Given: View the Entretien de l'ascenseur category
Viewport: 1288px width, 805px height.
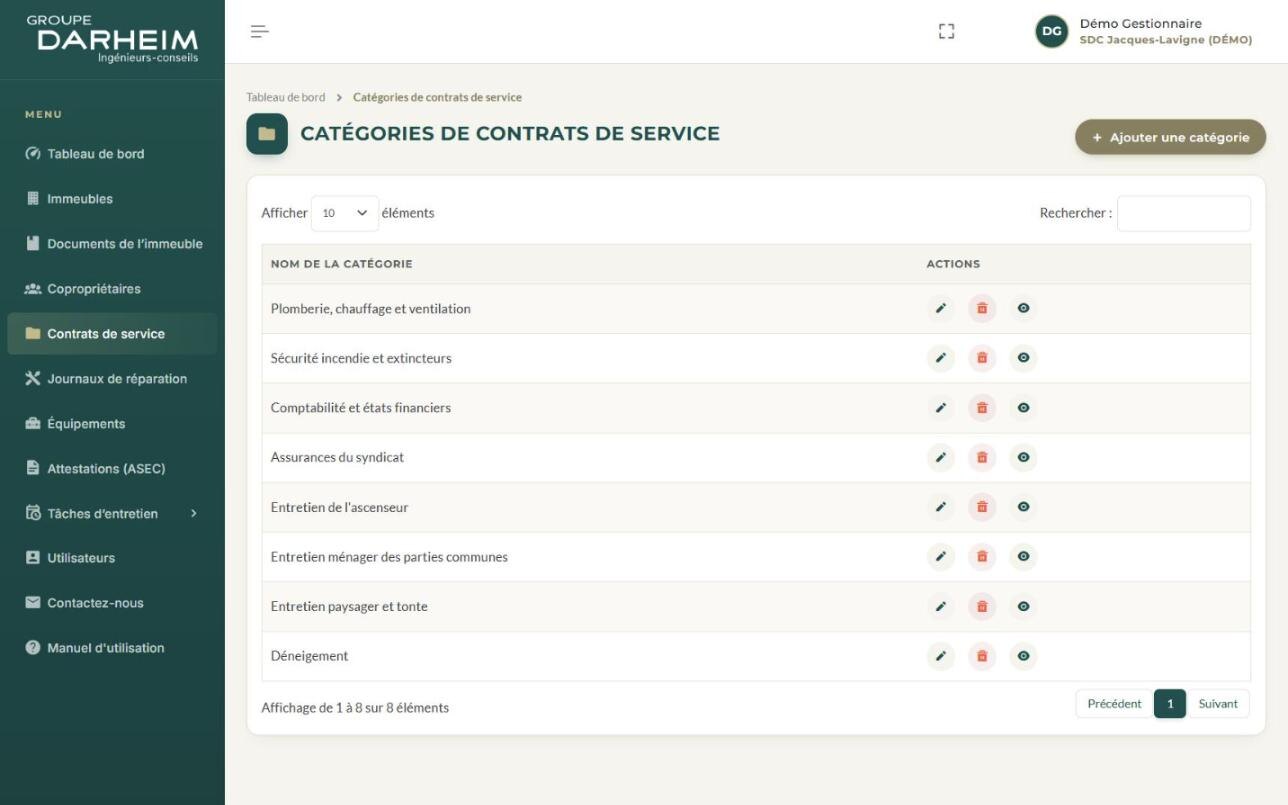Looking at the screenshot, I should tap(1023, 507).
